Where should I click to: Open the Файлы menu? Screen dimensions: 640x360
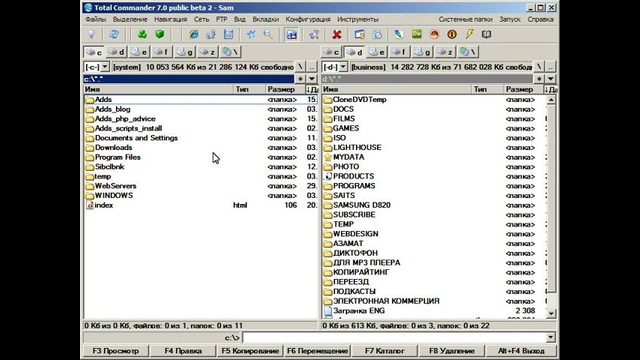[96, 19]
